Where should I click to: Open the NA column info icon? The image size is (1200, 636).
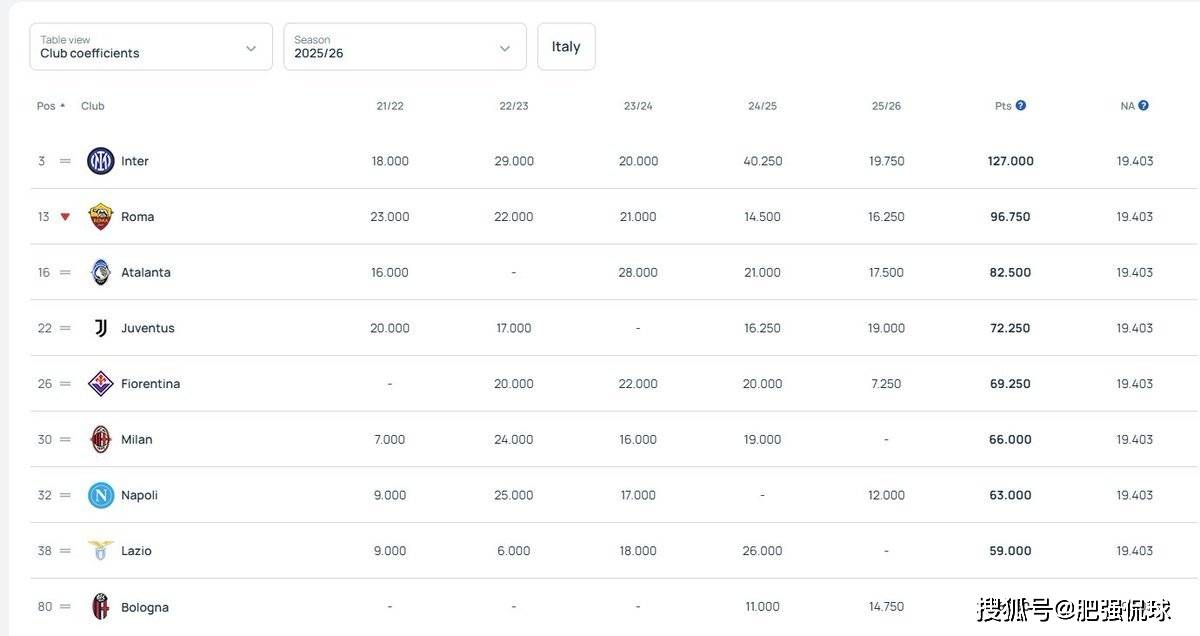click(1143, 105)
